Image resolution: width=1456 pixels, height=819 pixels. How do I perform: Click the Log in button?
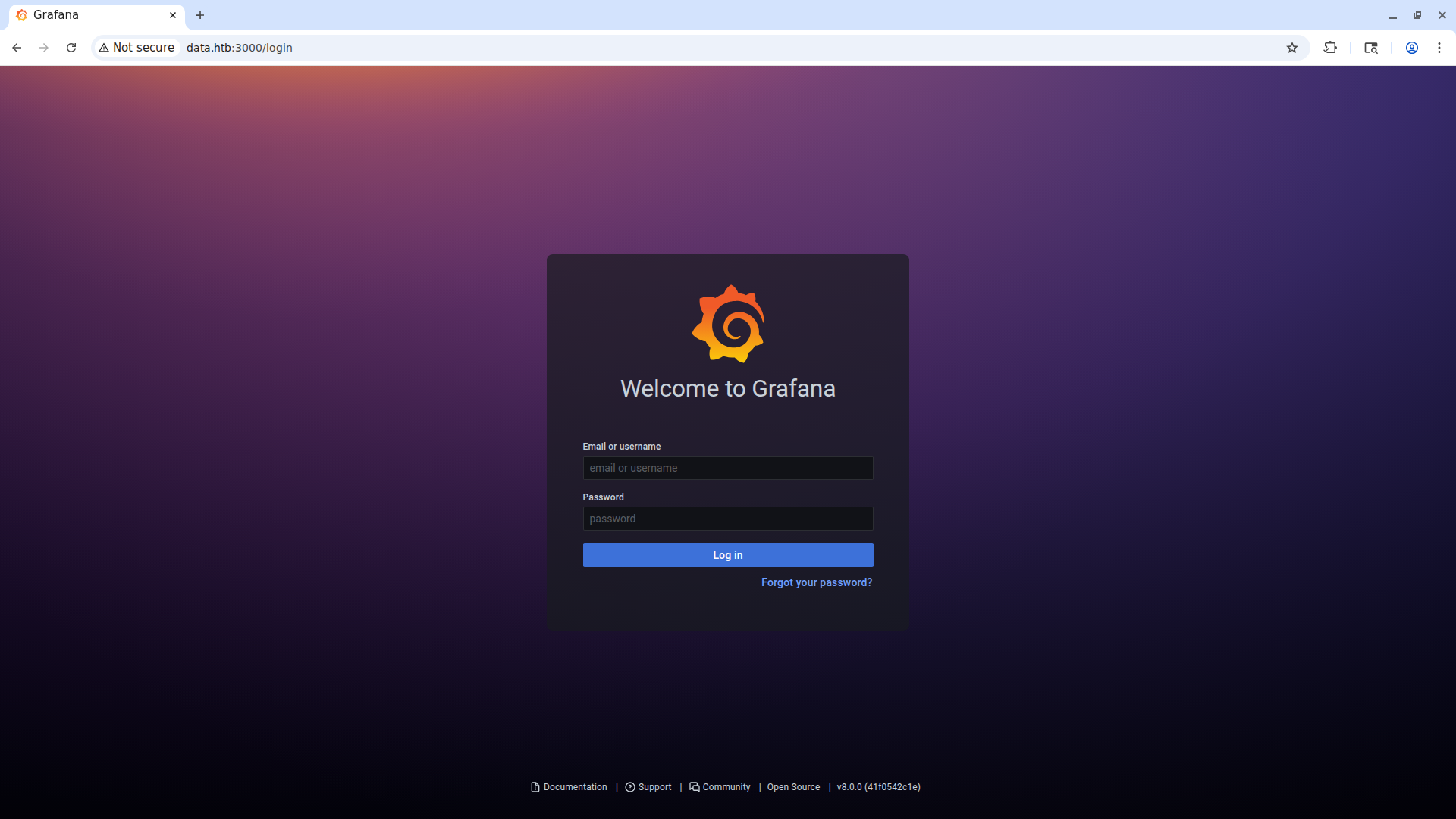pos(728,555)
